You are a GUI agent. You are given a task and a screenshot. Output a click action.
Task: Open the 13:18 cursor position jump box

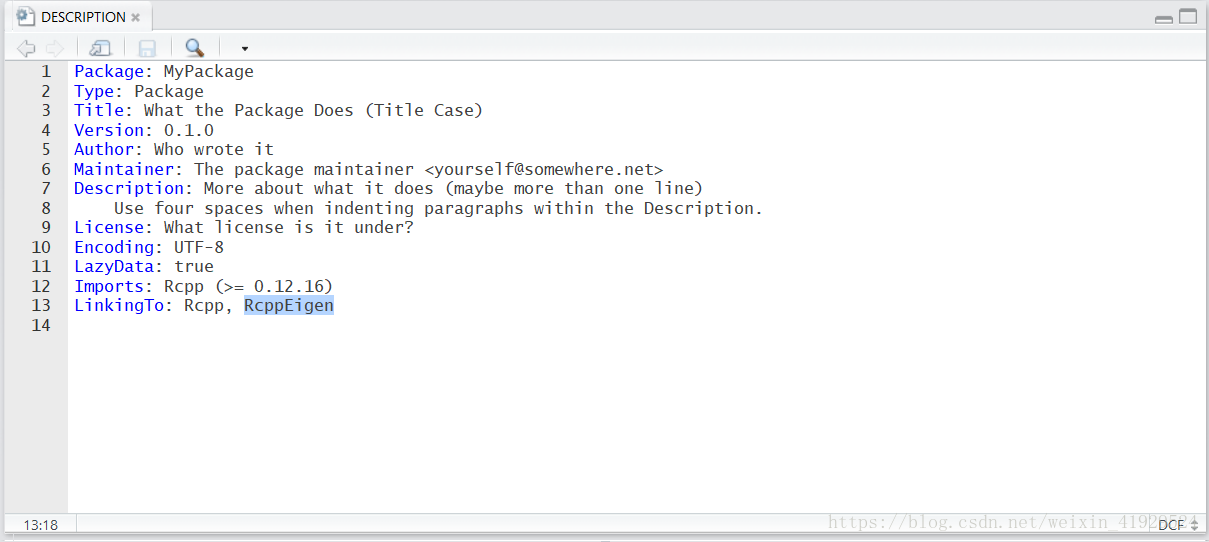41,524
